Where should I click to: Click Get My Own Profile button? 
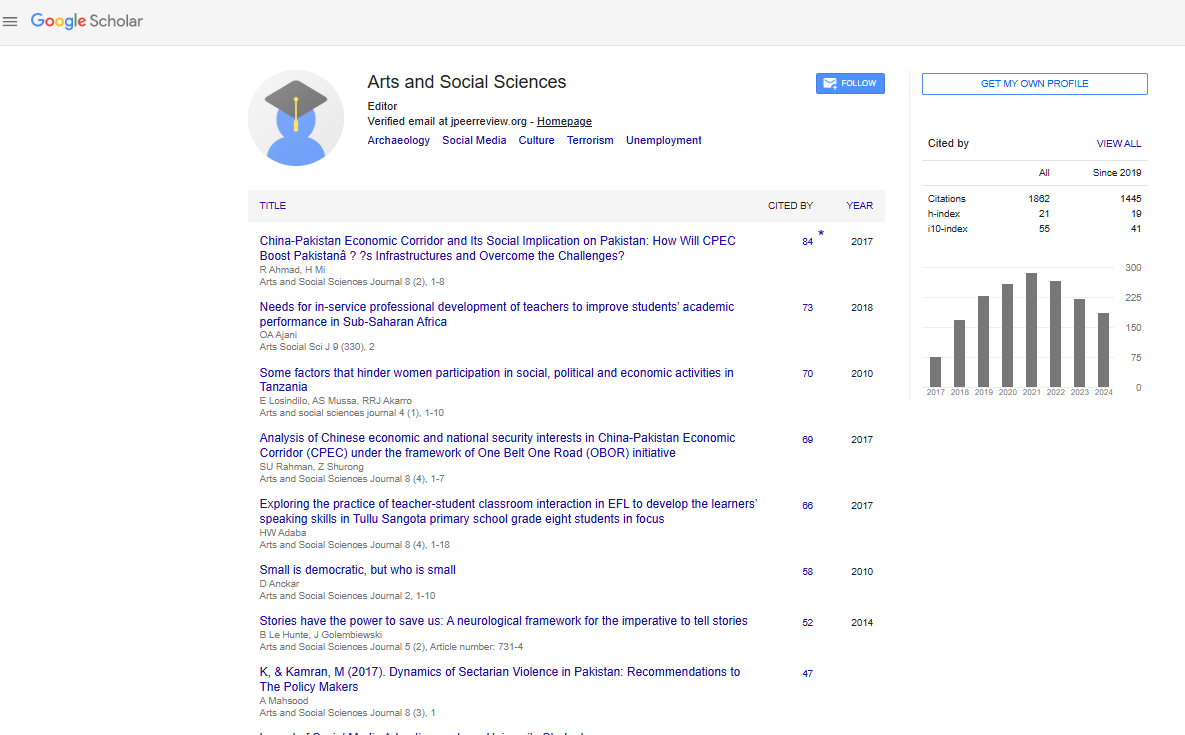click(x=1034, y=84)
